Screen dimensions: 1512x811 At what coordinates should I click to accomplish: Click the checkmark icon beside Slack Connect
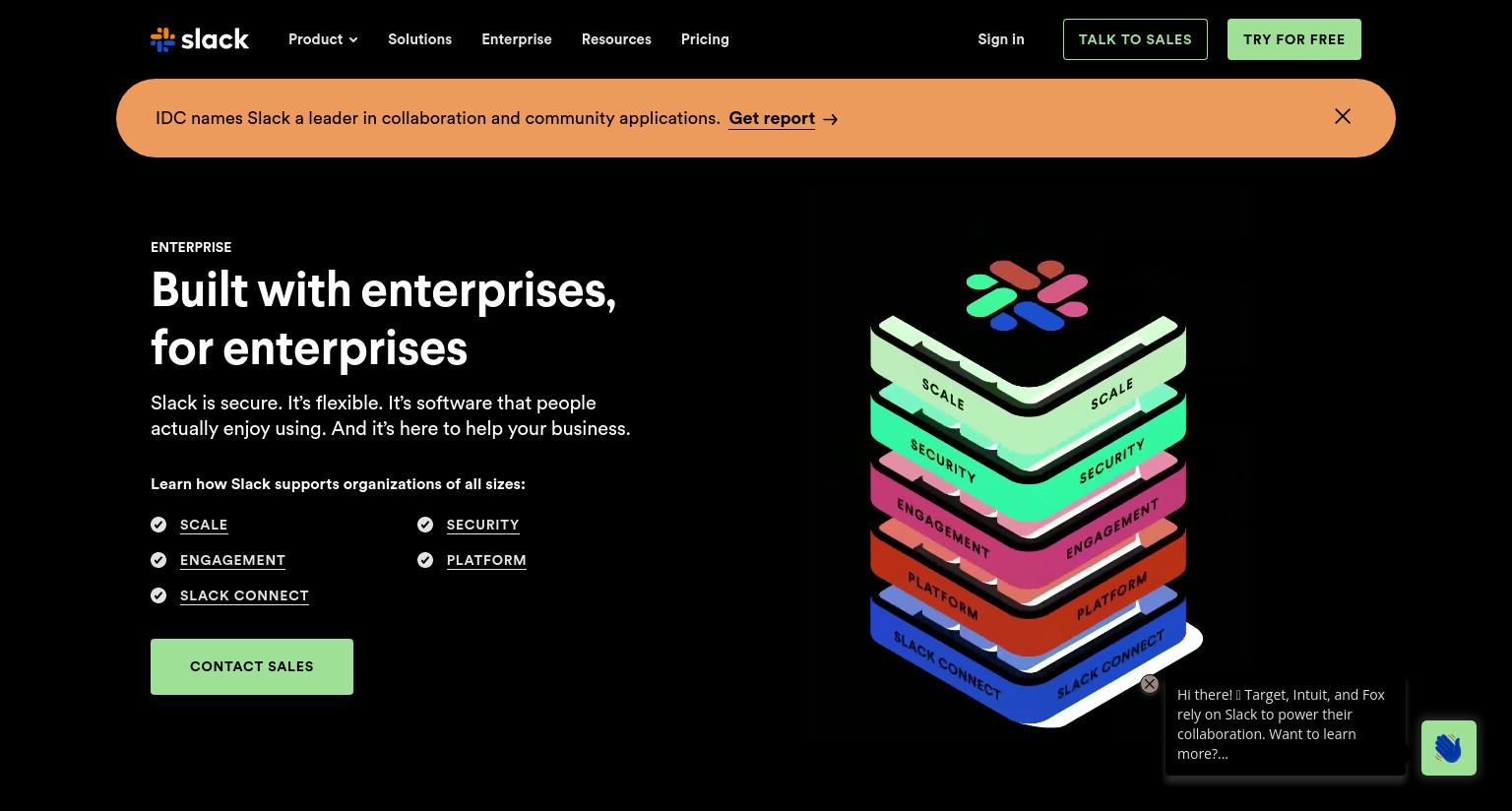coord(158,595)
